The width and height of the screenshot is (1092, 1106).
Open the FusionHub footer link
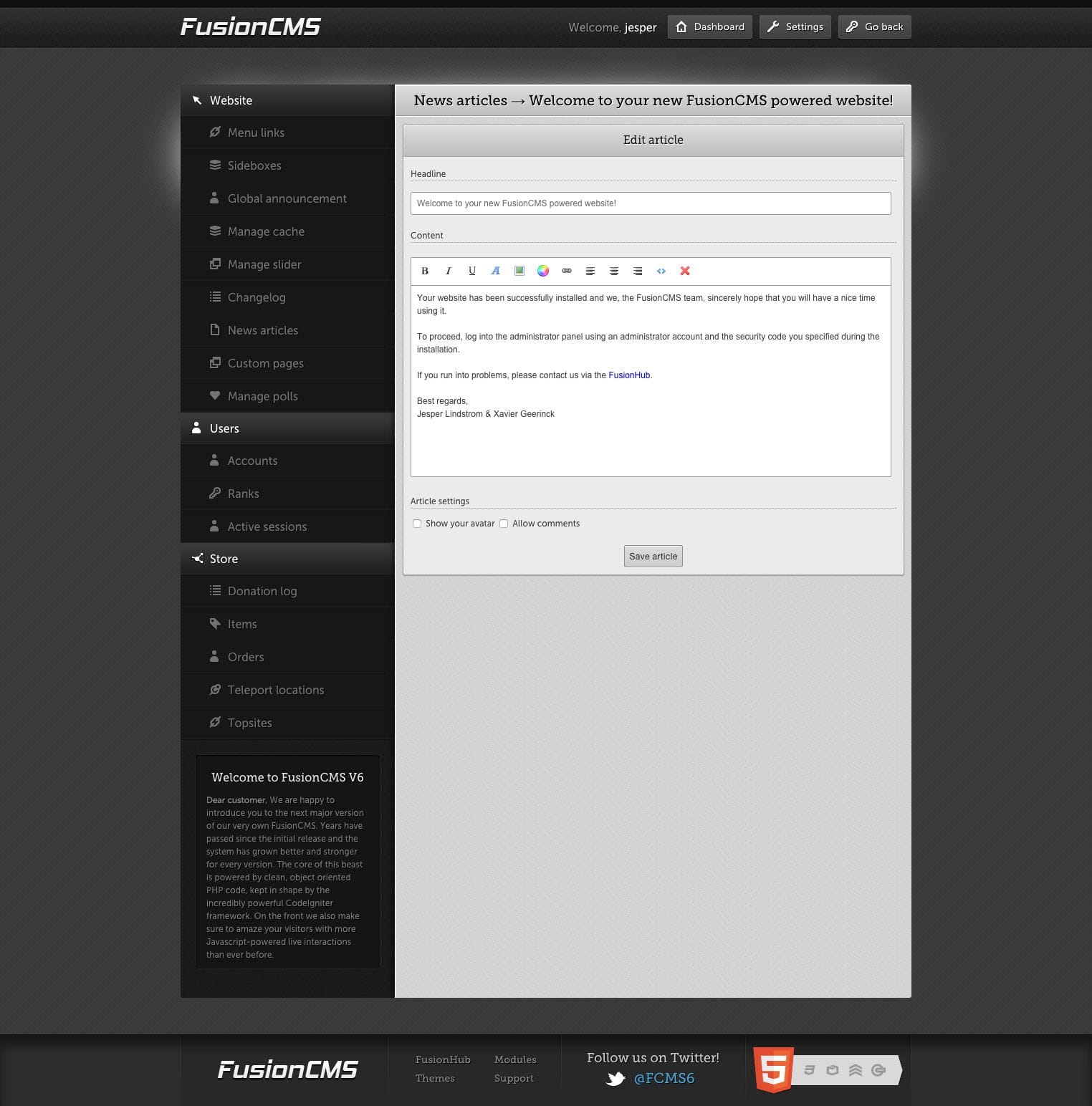(443, 1059)
